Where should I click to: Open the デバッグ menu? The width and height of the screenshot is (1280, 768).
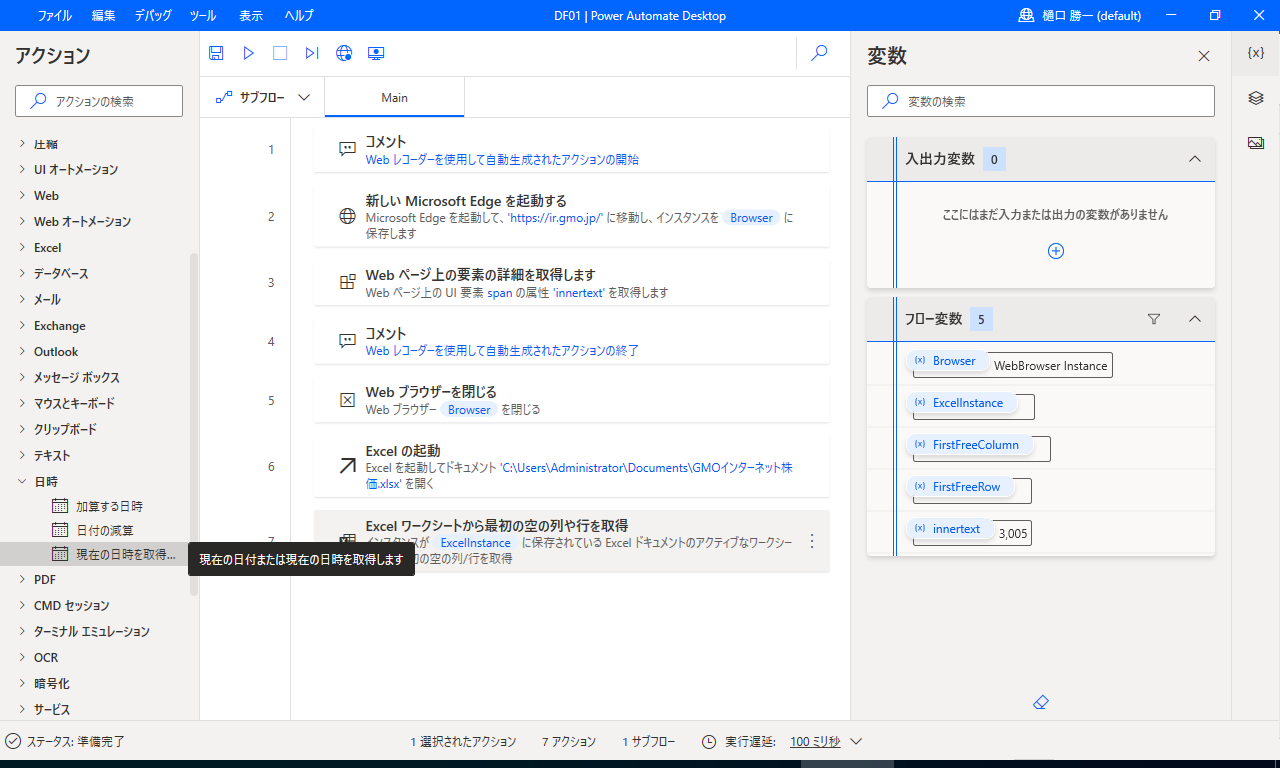click(152, 16)
